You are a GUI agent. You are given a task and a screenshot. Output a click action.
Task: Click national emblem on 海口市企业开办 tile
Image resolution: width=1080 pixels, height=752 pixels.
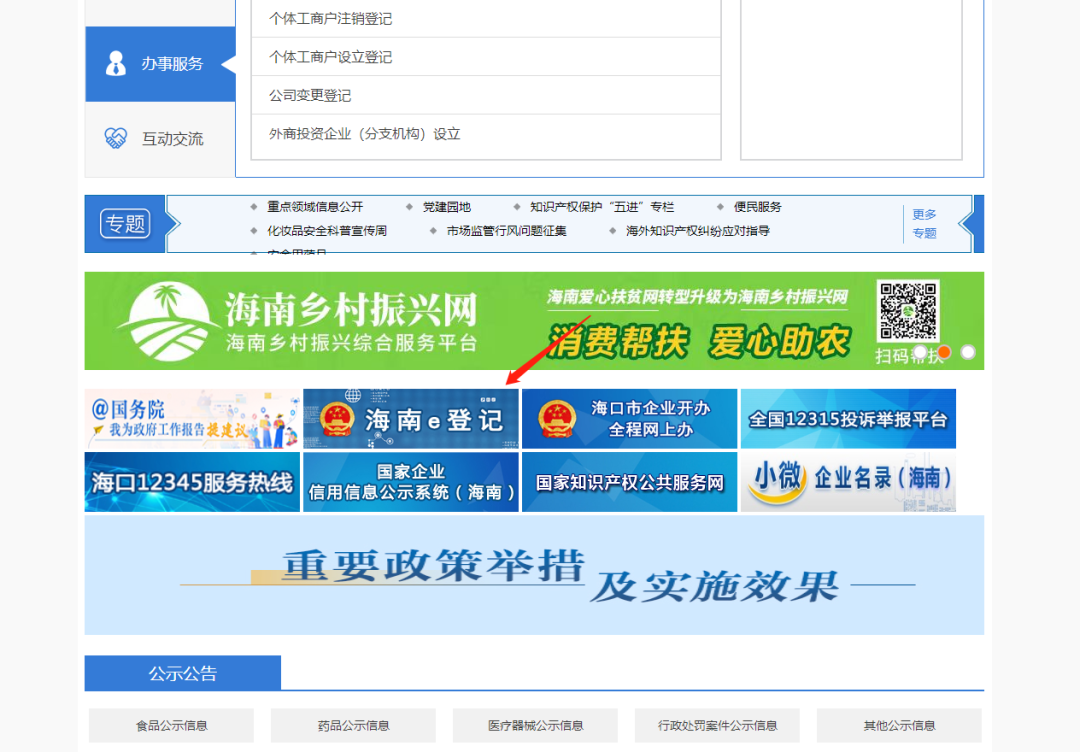pyautogui.click(x=557, y=419)
